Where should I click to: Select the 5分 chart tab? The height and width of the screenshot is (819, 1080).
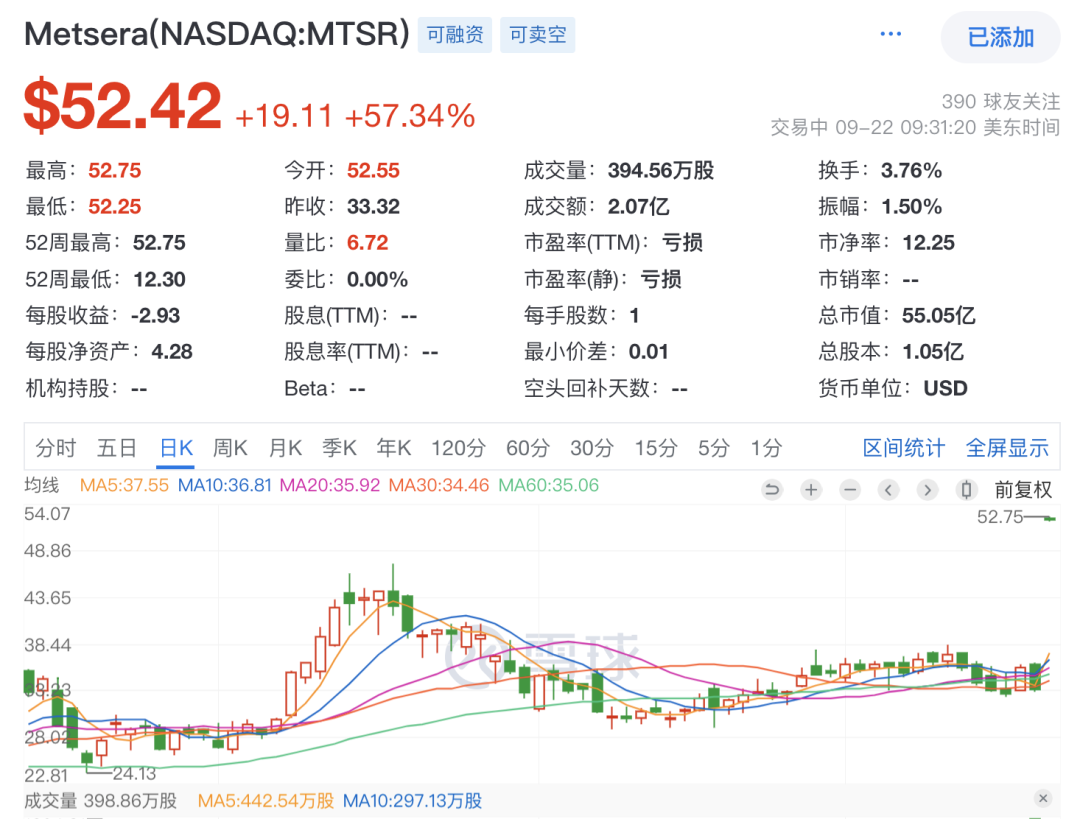click(x=714, y=448)
